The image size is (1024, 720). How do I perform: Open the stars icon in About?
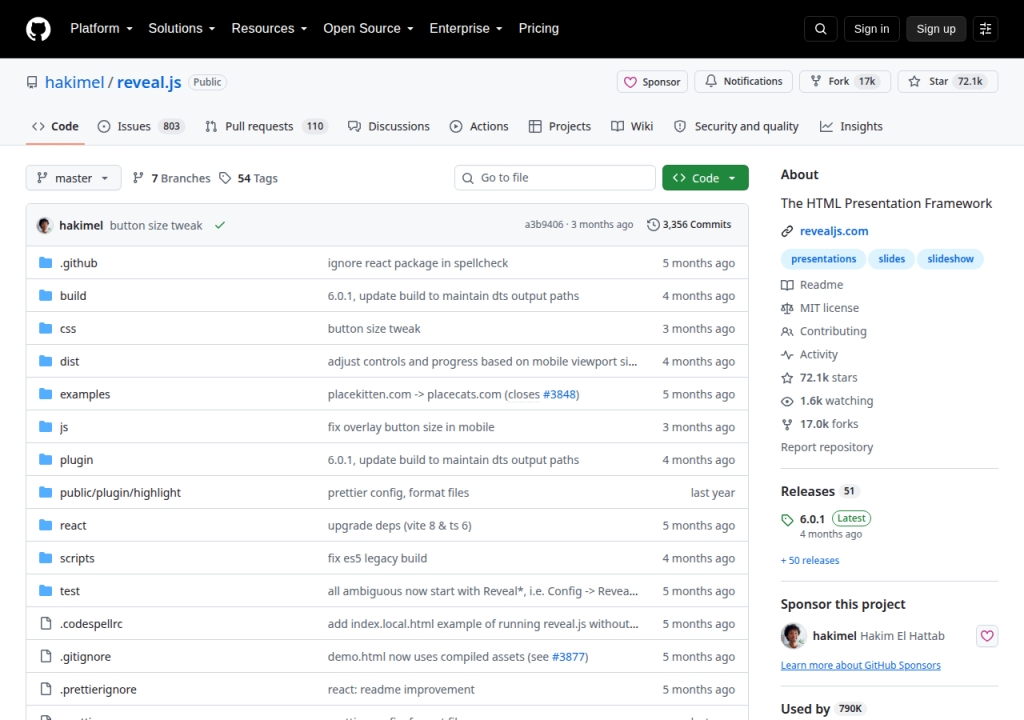coord(787,378)
